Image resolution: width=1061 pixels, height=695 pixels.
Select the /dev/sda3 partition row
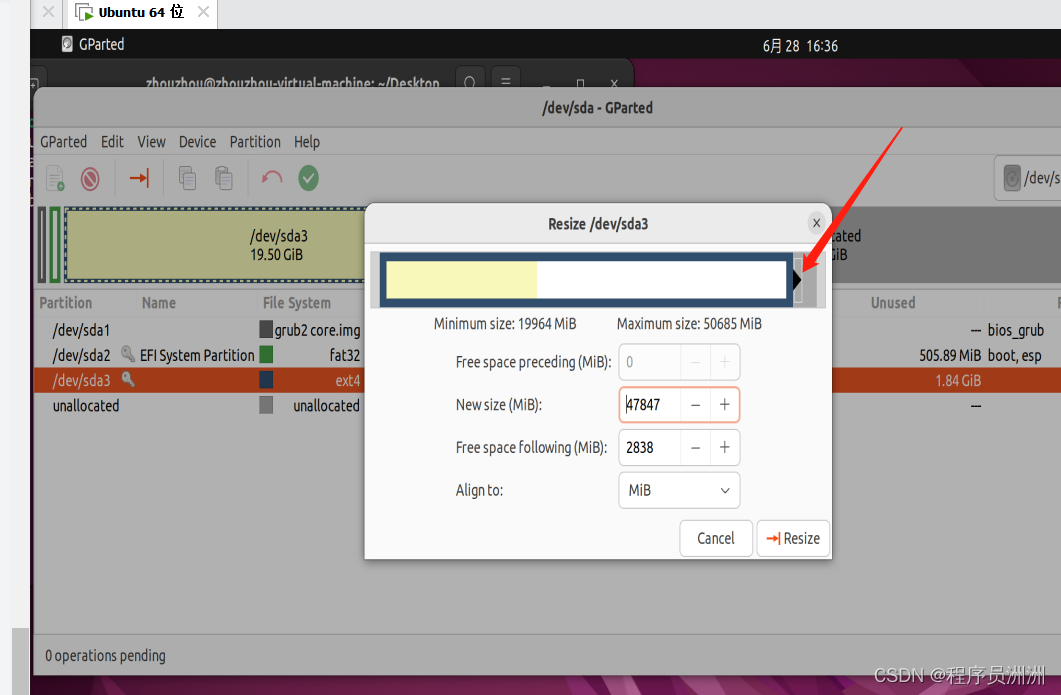pyautogui.click(x=200, y=380)
